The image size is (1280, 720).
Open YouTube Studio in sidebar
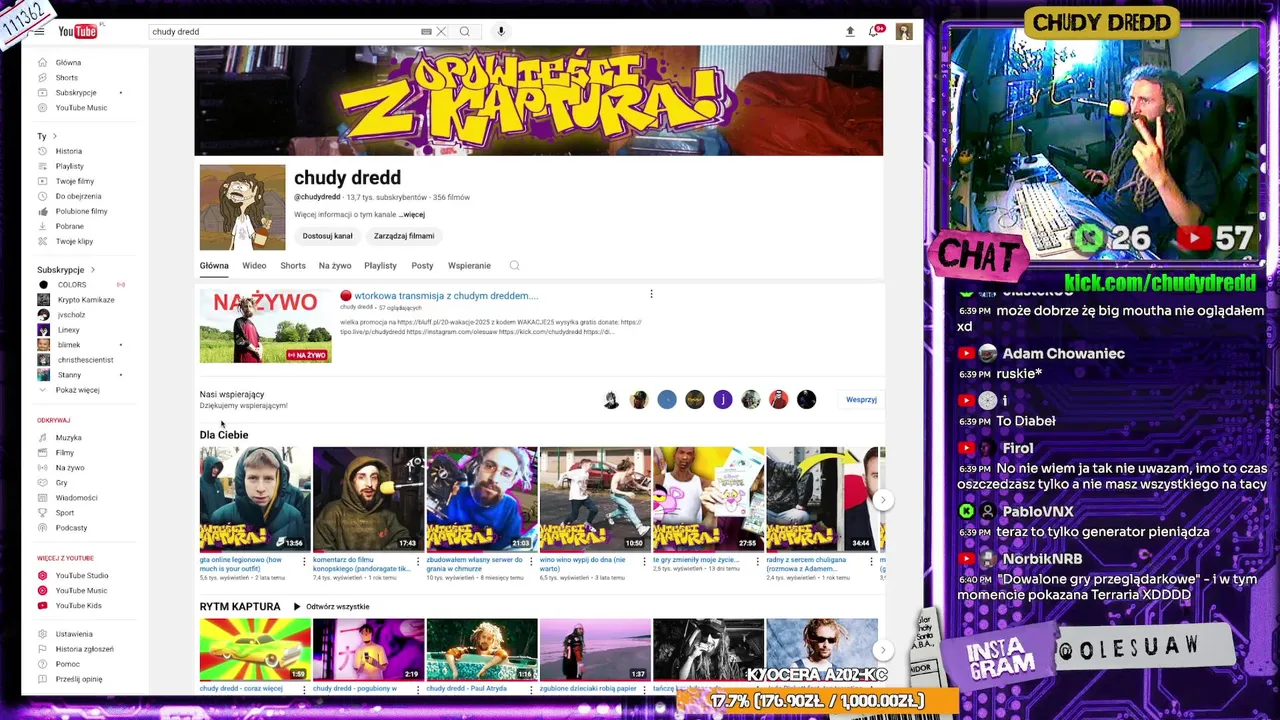[80, 575]
